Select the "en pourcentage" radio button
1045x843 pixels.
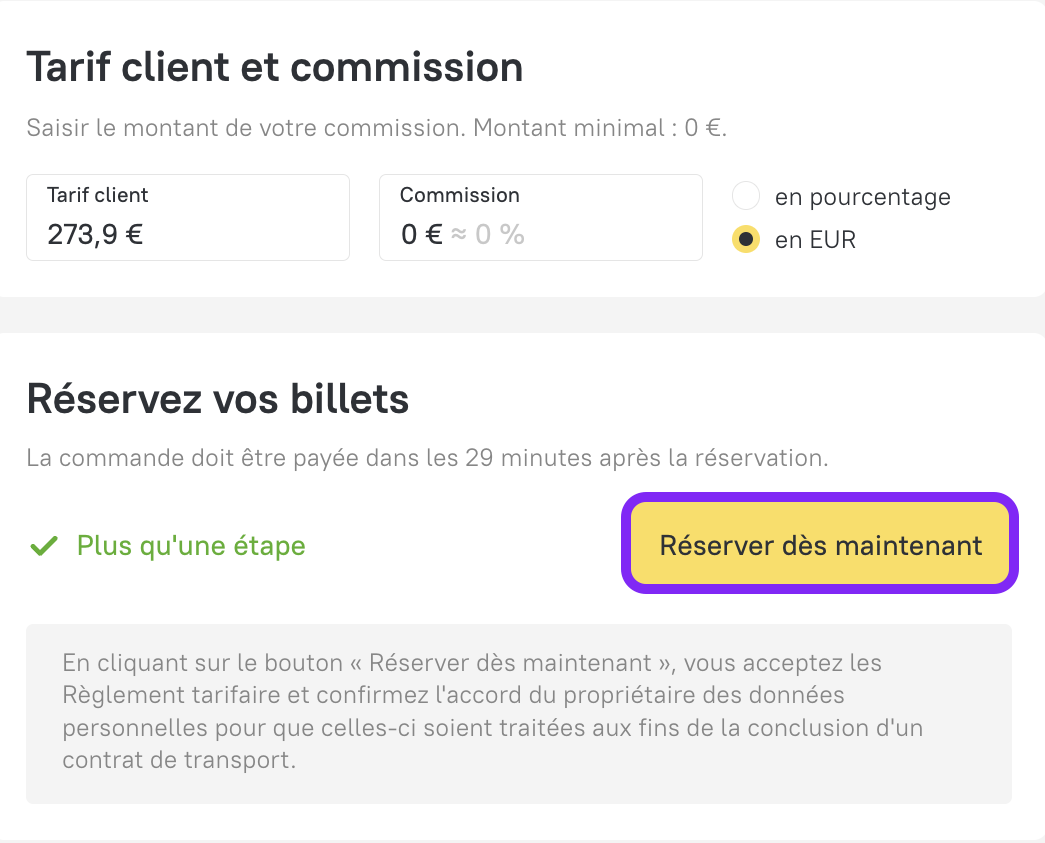tap(746, 196)
